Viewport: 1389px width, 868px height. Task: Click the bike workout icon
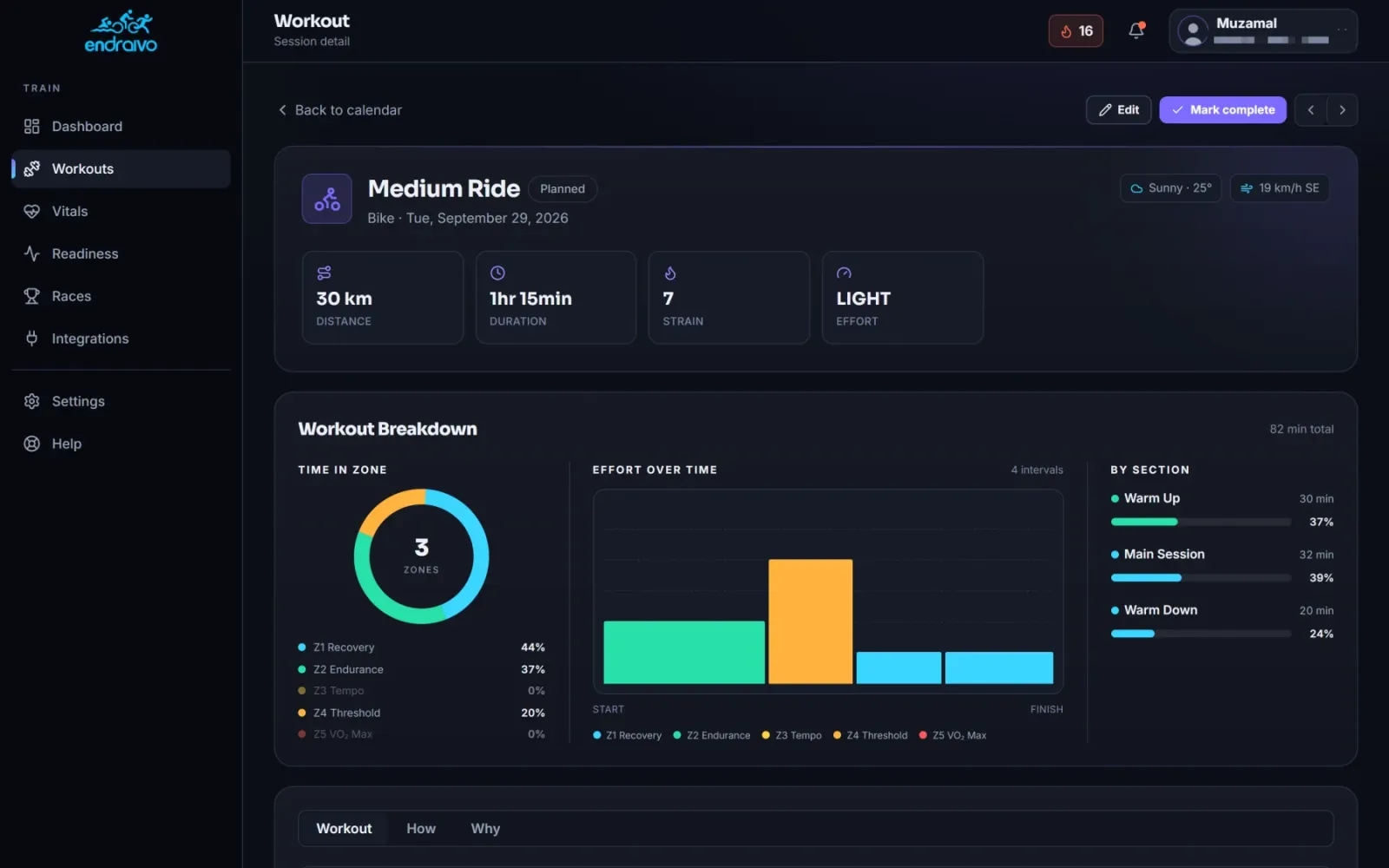(327, 199)
